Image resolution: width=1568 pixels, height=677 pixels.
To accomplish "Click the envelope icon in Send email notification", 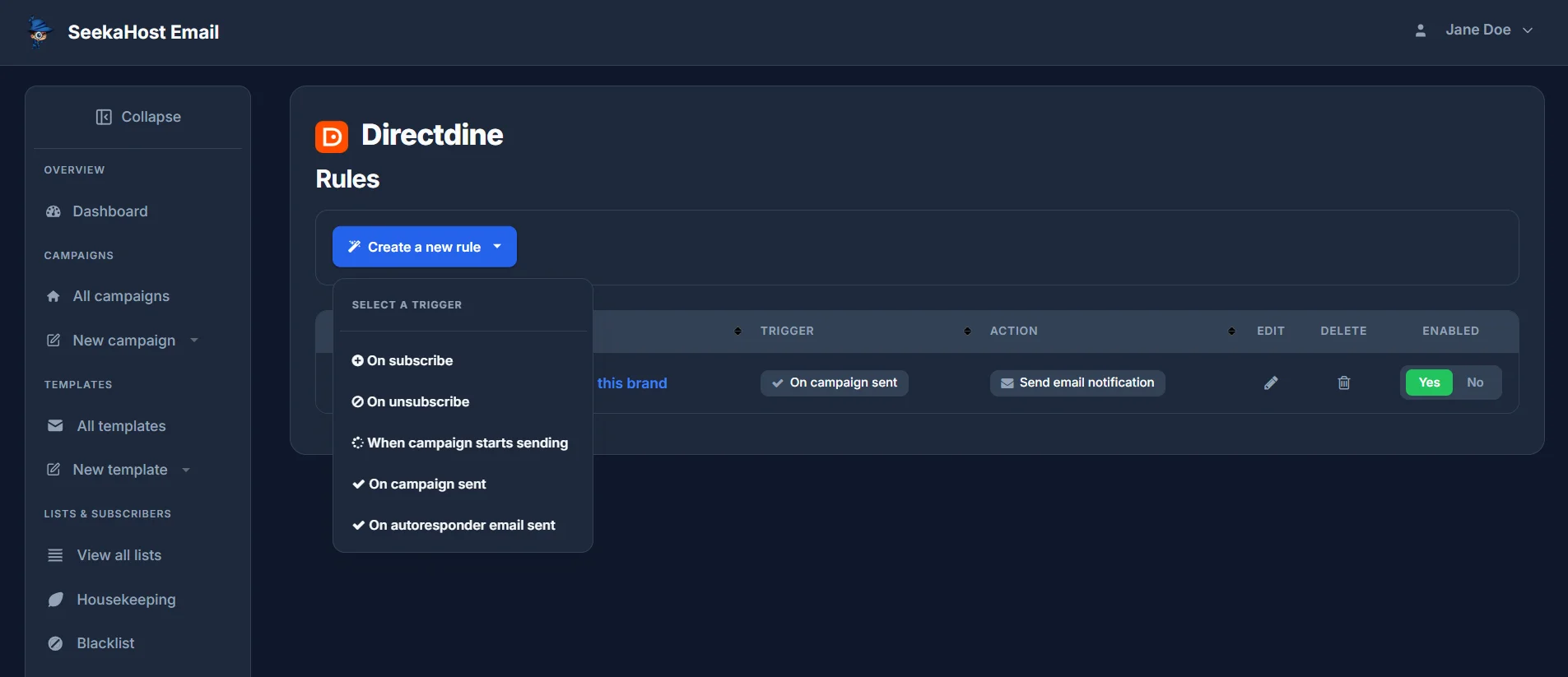I will (x=1007, y=383).
